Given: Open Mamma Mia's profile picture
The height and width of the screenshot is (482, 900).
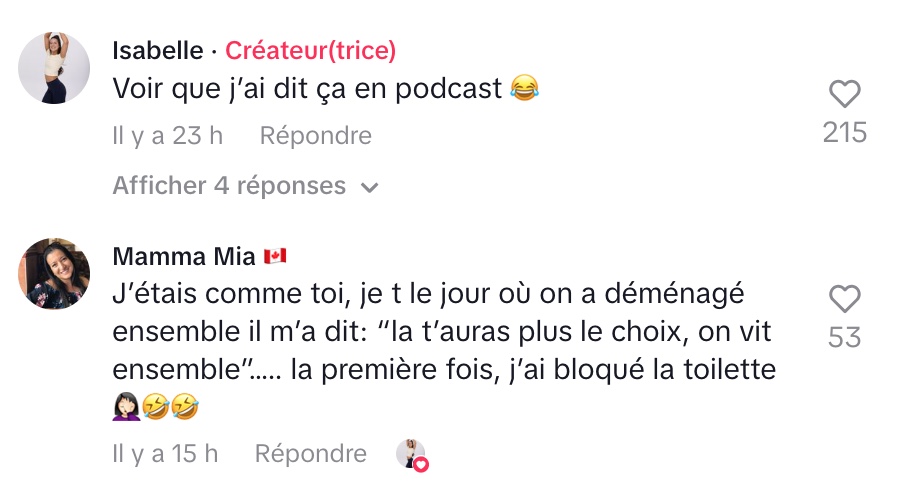Looking at the screenshot, I should click(x=54, y=273).
